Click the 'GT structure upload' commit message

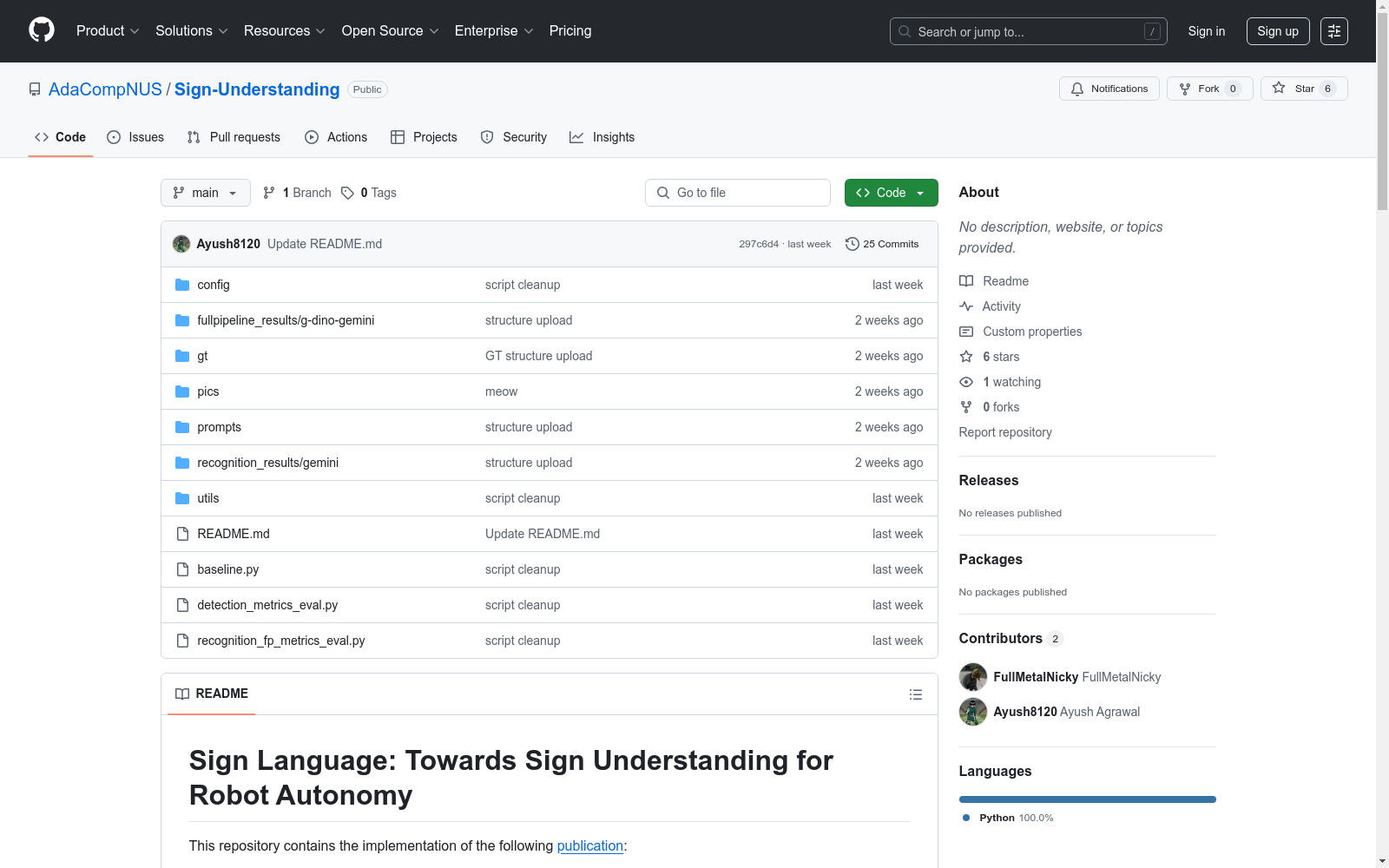pos(538,356)
